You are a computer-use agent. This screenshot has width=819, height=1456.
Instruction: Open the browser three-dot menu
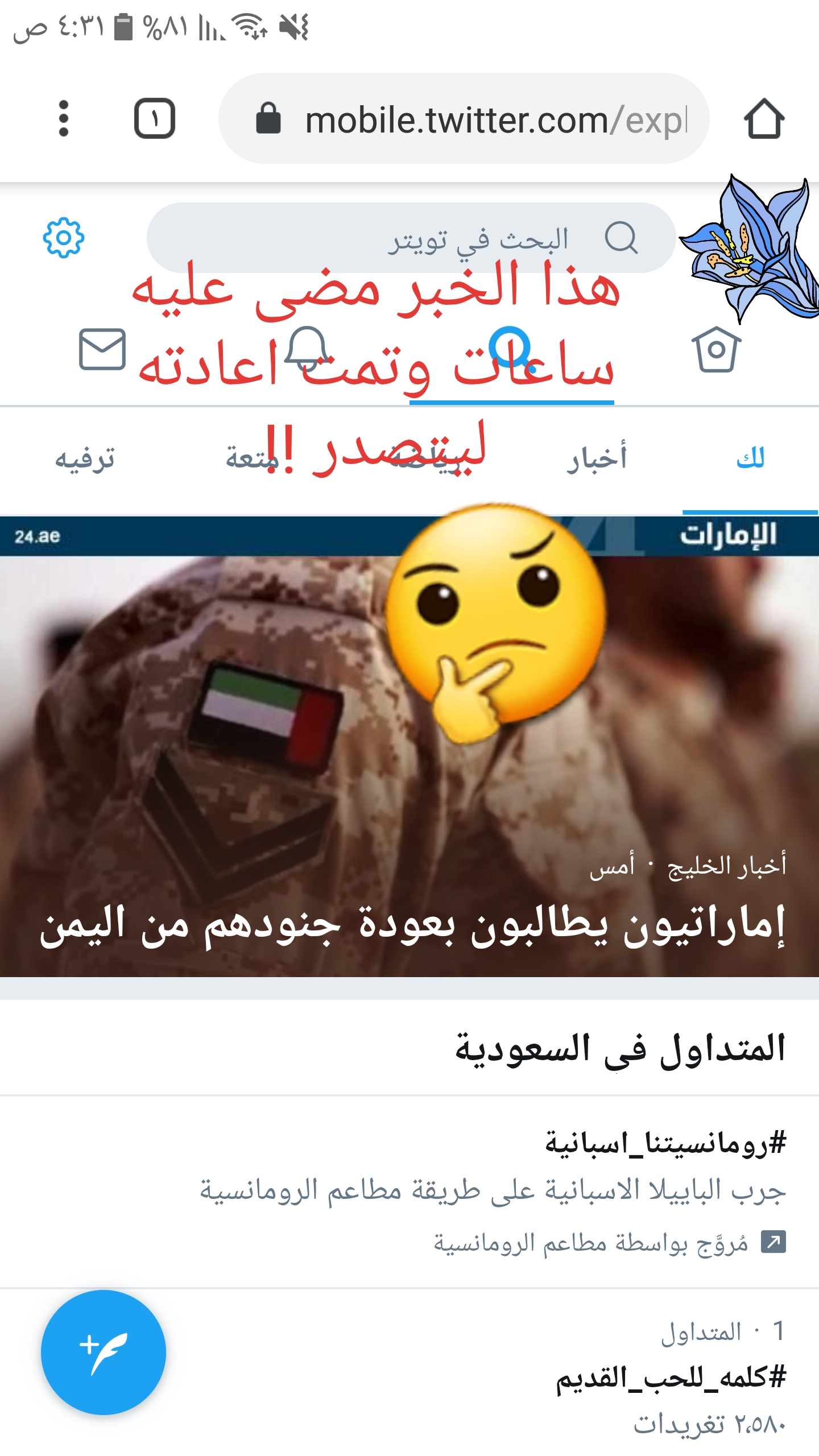coord(64,118)
